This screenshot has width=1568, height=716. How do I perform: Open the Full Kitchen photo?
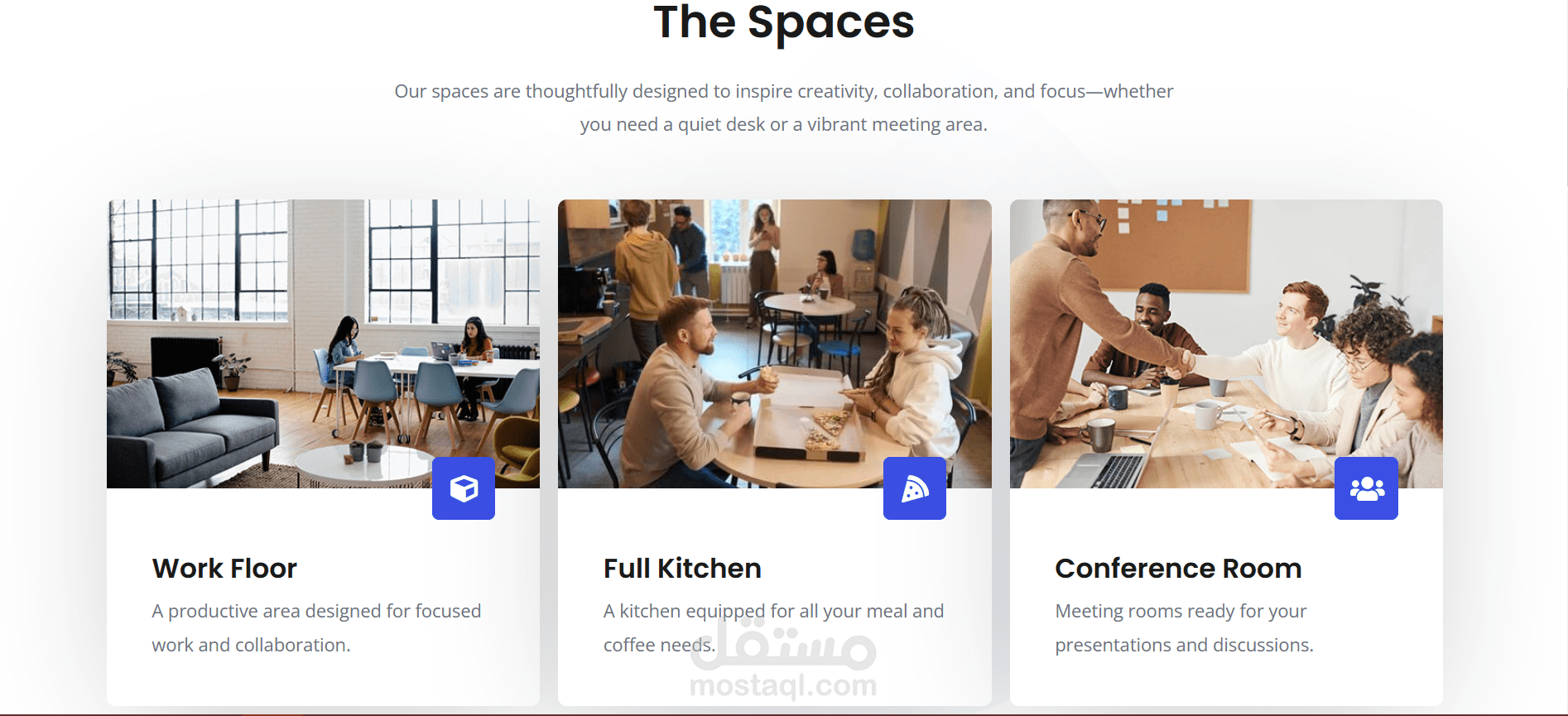pos(774,344)
